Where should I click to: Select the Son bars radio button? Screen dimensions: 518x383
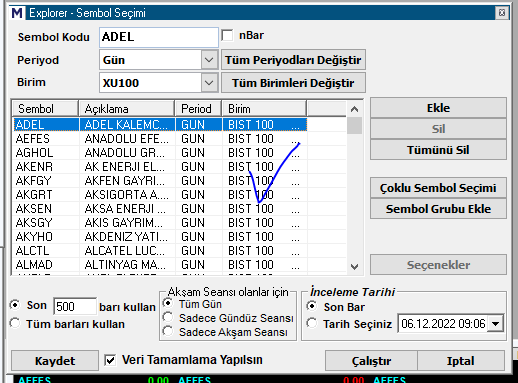[15, 305]
